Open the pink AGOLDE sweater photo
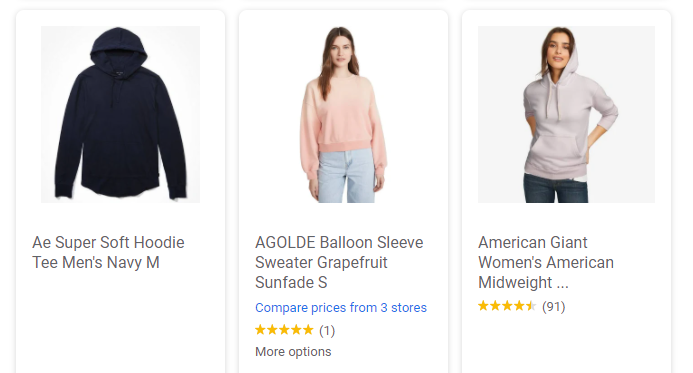Image resolution: width=693 pixels, height=373 pixels. click(x=343, y=114)
